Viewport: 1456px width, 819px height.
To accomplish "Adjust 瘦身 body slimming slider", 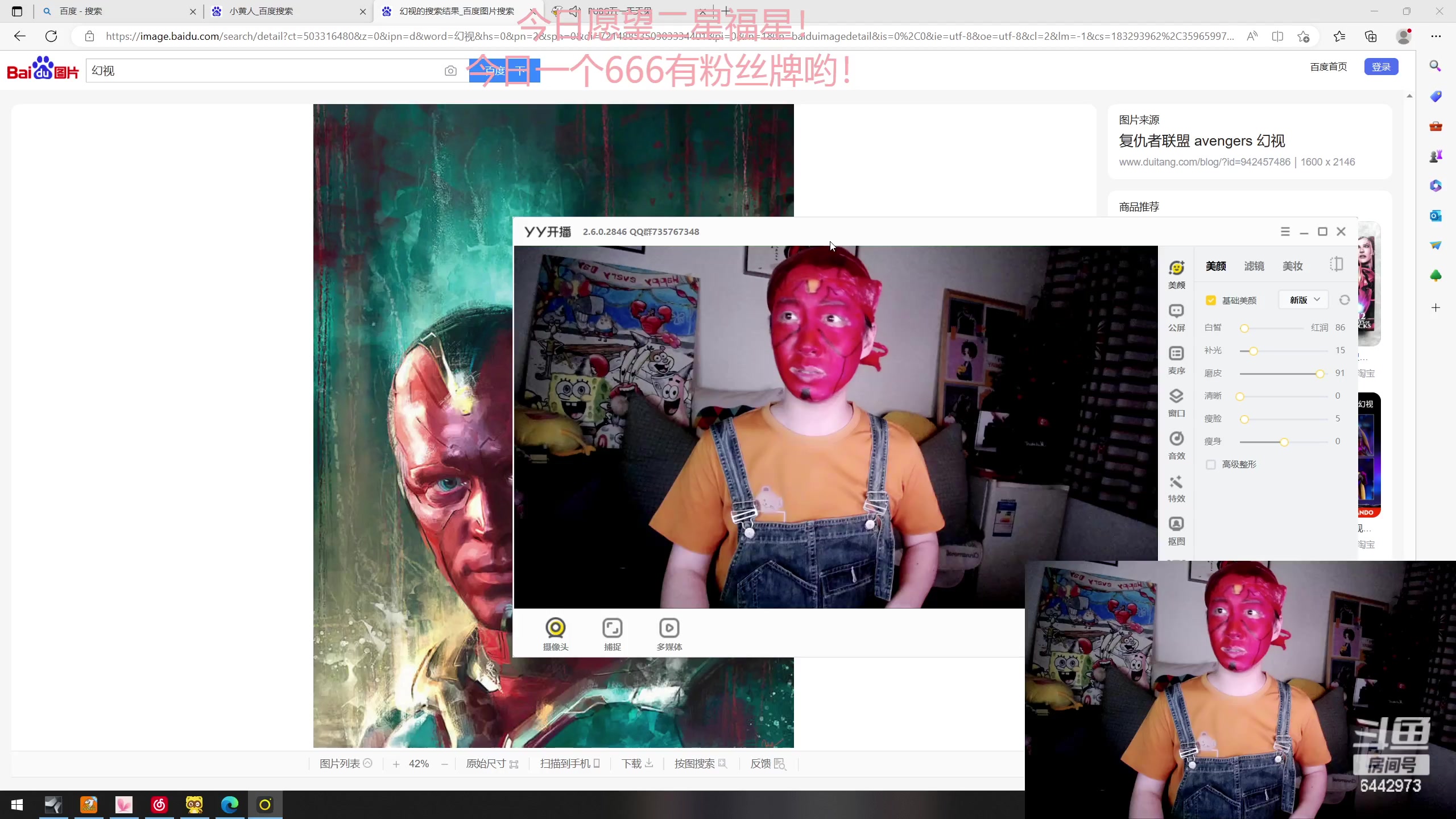I will (x=1284, y=442).
